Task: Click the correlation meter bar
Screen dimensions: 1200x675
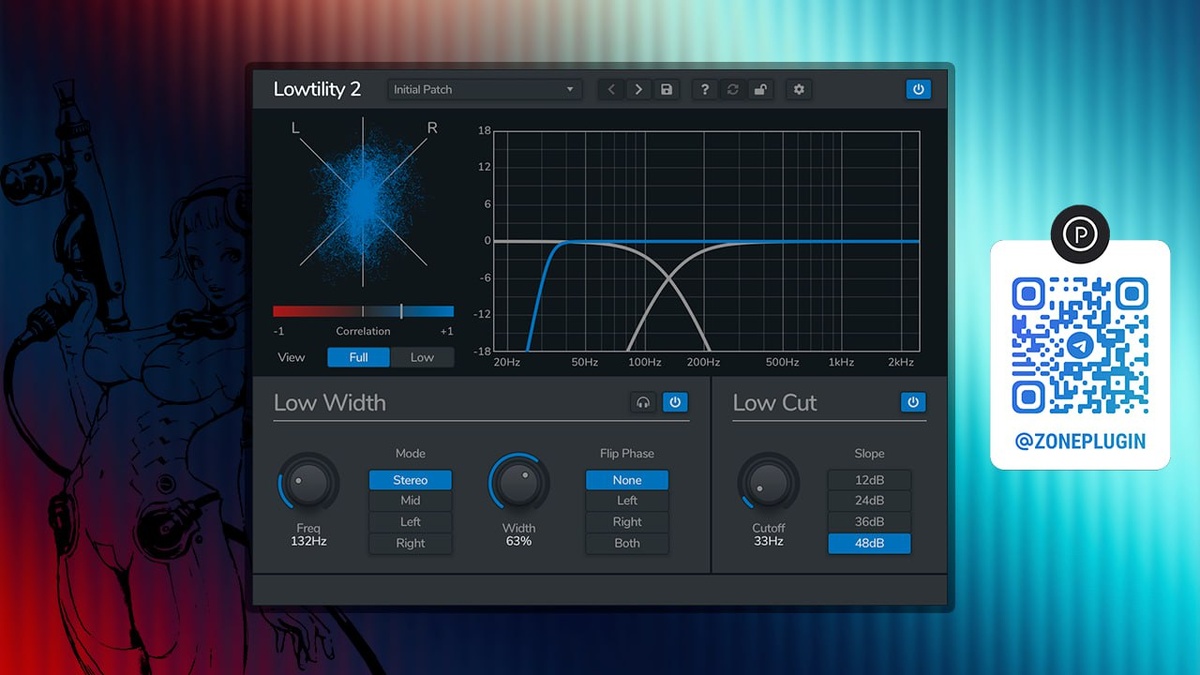Action: 363,311
